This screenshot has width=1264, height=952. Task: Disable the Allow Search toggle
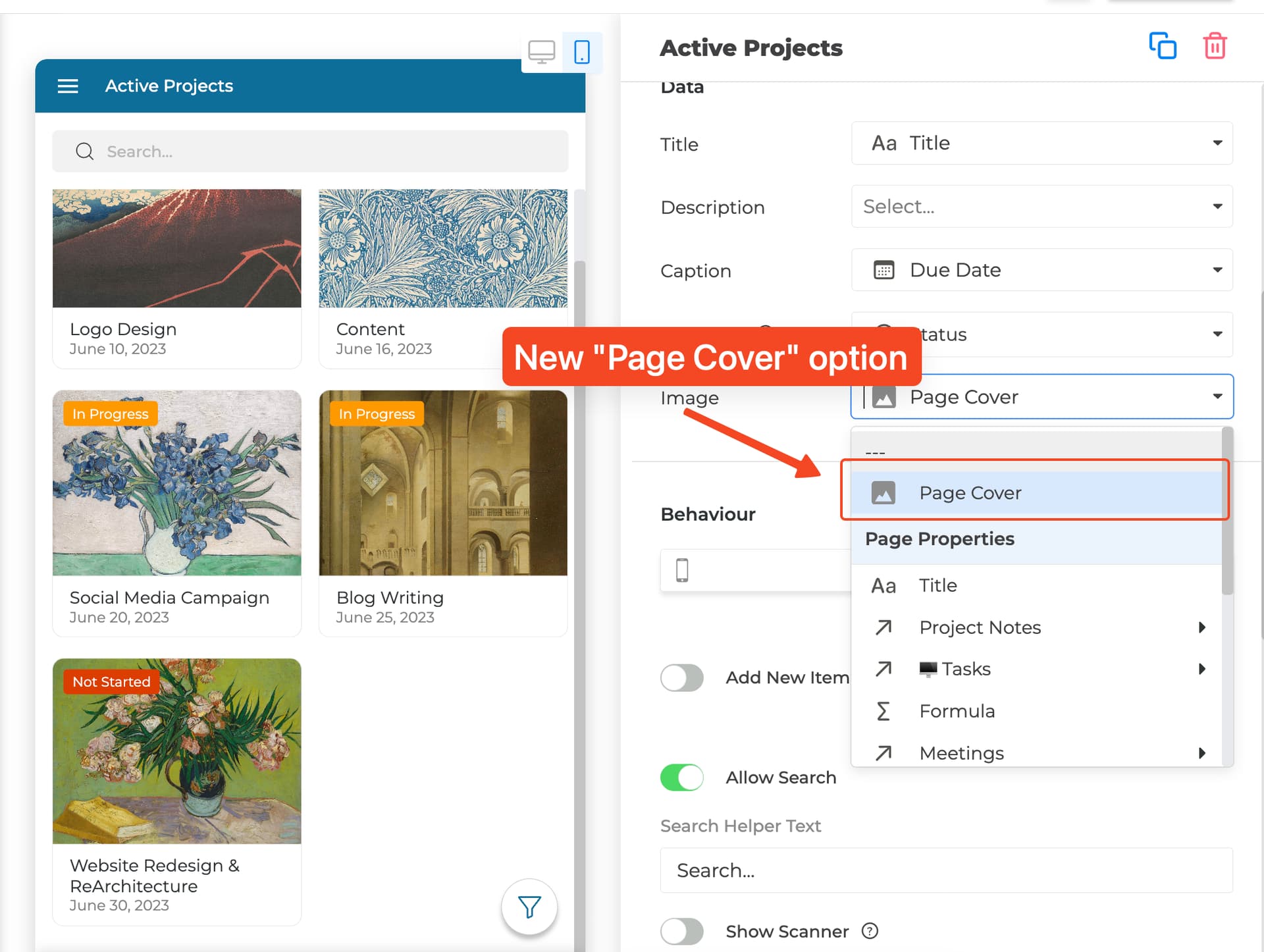pos(682,778)
